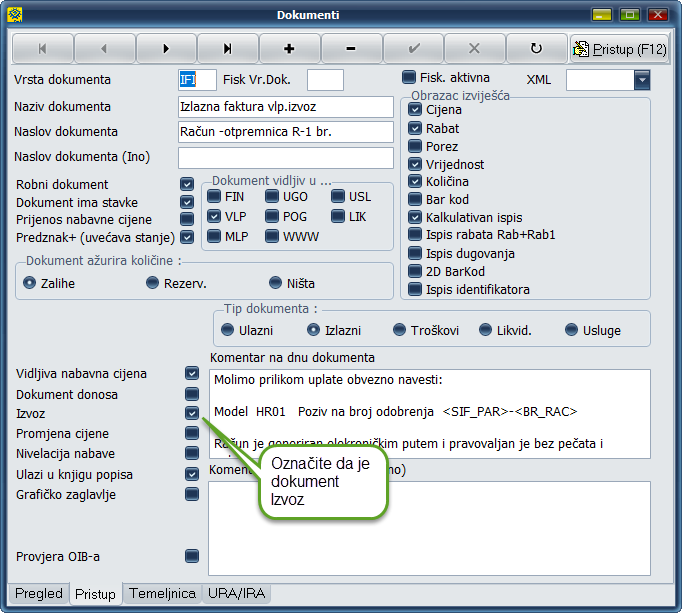Switch to the Temeljnica tab
The width and height of the screenshot is (682, 613).
tap(162, 593)
